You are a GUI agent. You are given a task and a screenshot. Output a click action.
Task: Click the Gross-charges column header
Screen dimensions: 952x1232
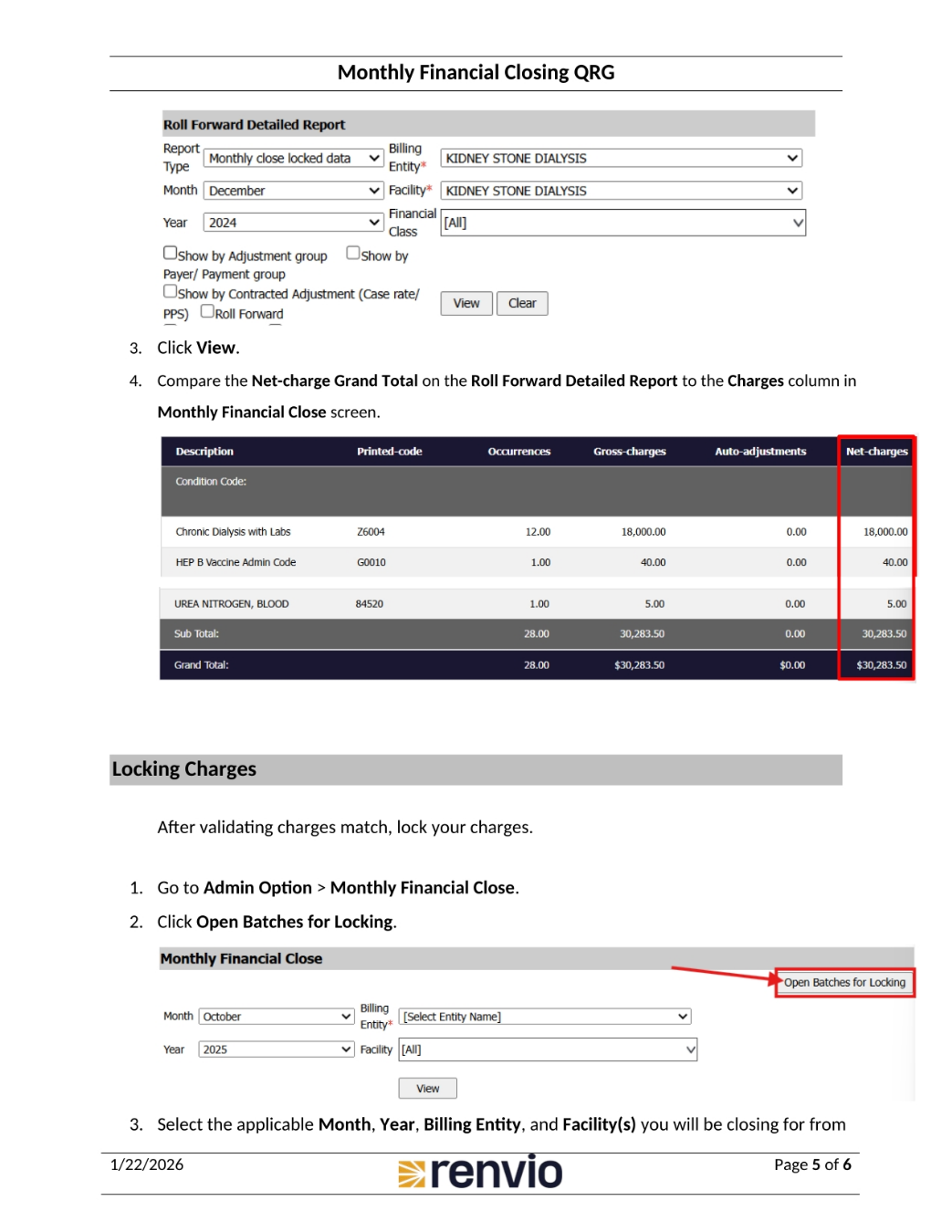click(630, 452)
